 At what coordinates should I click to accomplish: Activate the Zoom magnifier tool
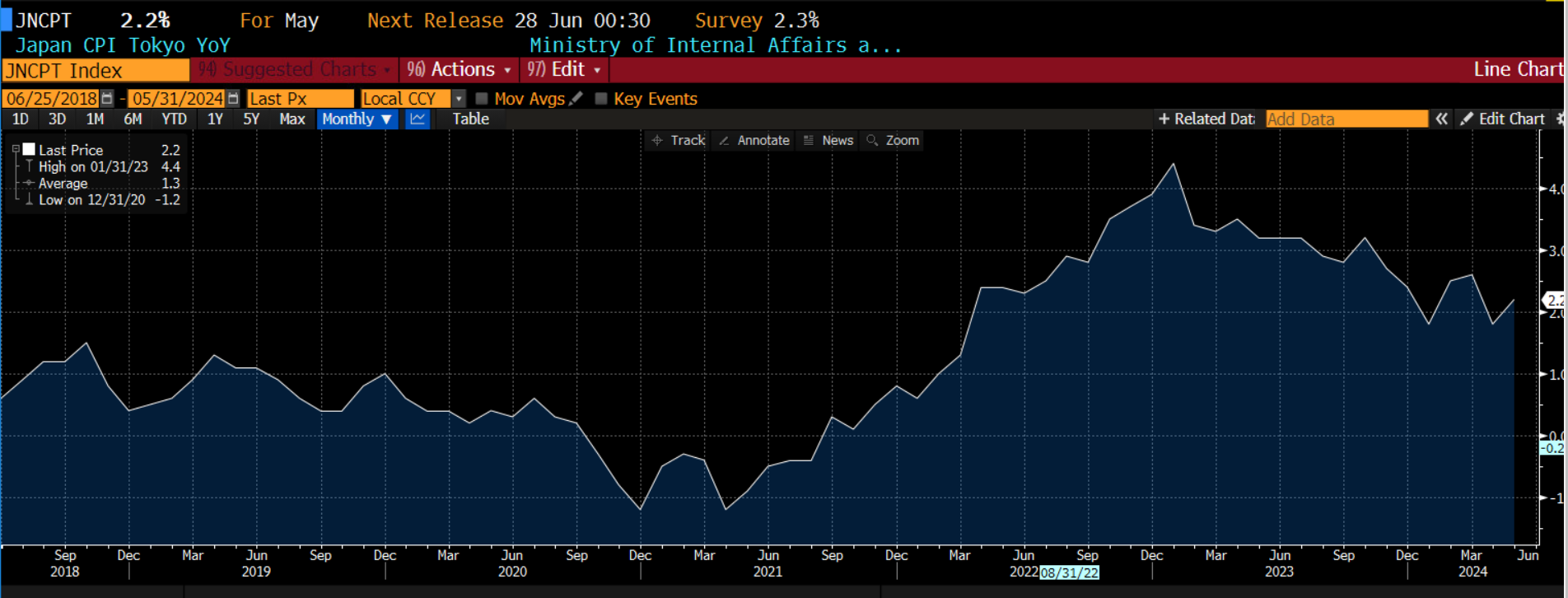[892, 141]
